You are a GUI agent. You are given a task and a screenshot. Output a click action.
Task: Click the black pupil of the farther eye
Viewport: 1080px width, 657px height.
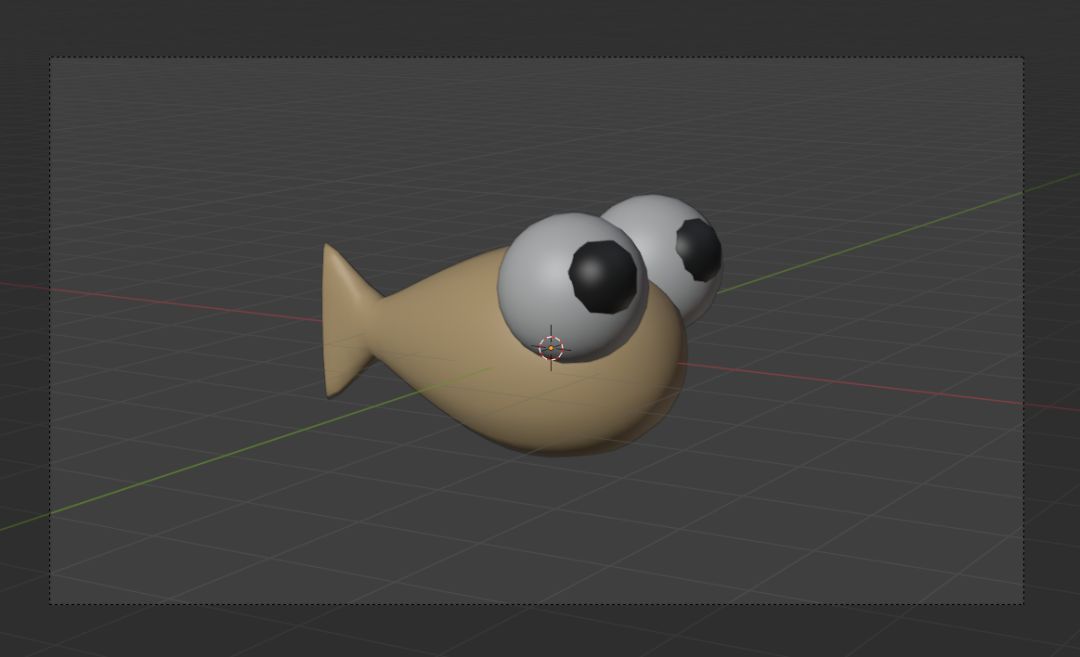[x=698, y=250]
